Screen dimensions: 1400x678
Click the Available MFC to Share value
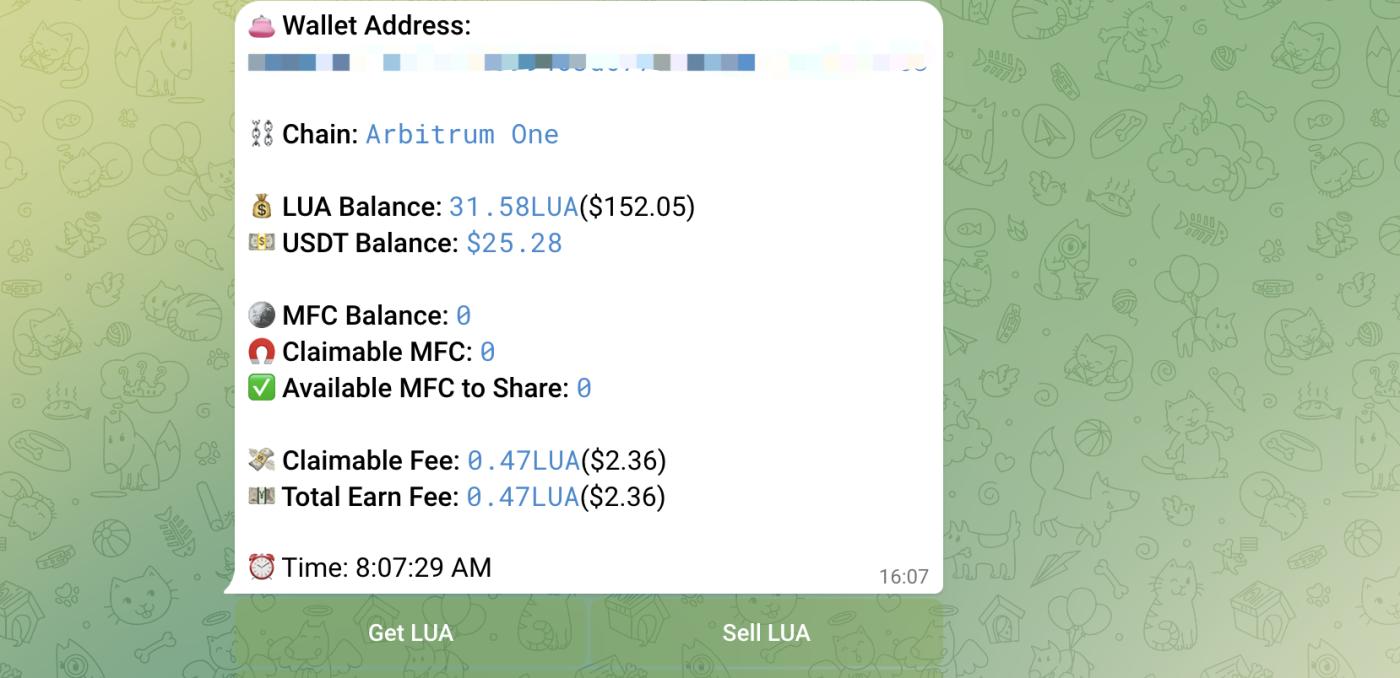point(584,388)
